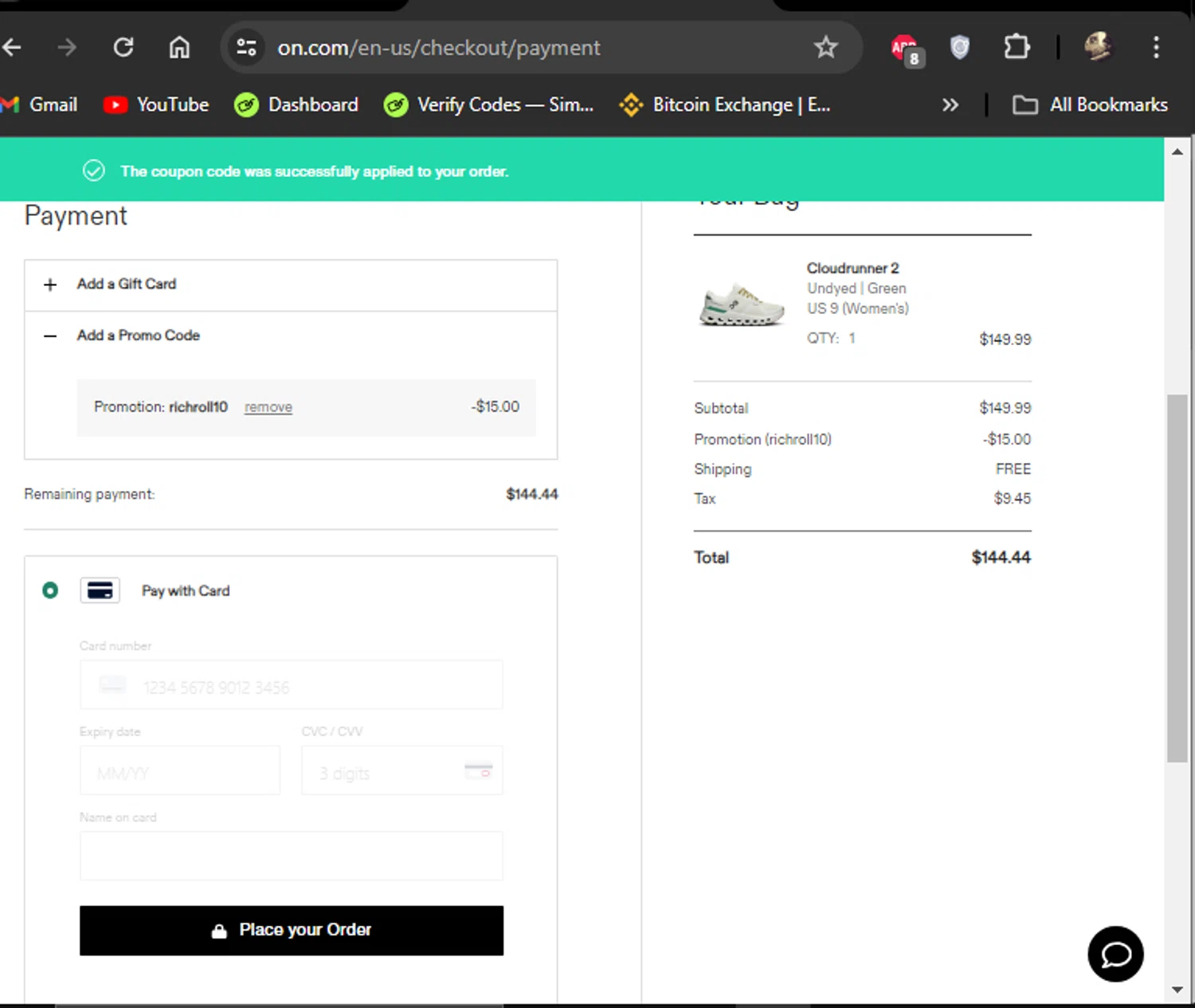Go back to the previous page

pos(11,48)
